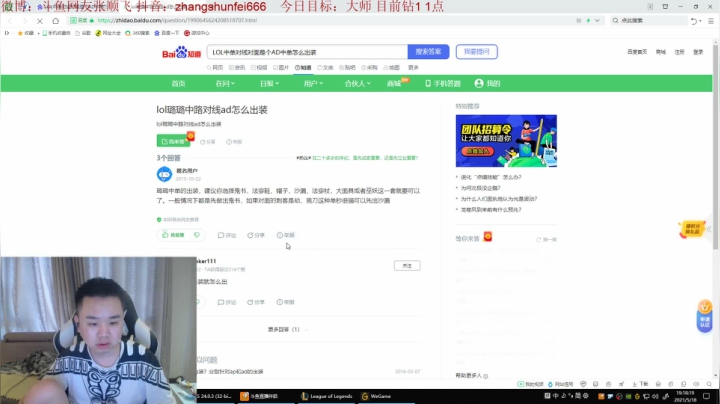Open the browser hamburger menu

click(x=710, y=21)
